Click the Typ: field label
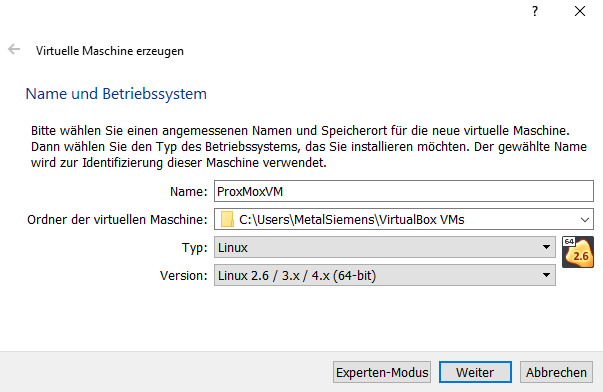This screenshot has width=603, height=392. point(195,248)
